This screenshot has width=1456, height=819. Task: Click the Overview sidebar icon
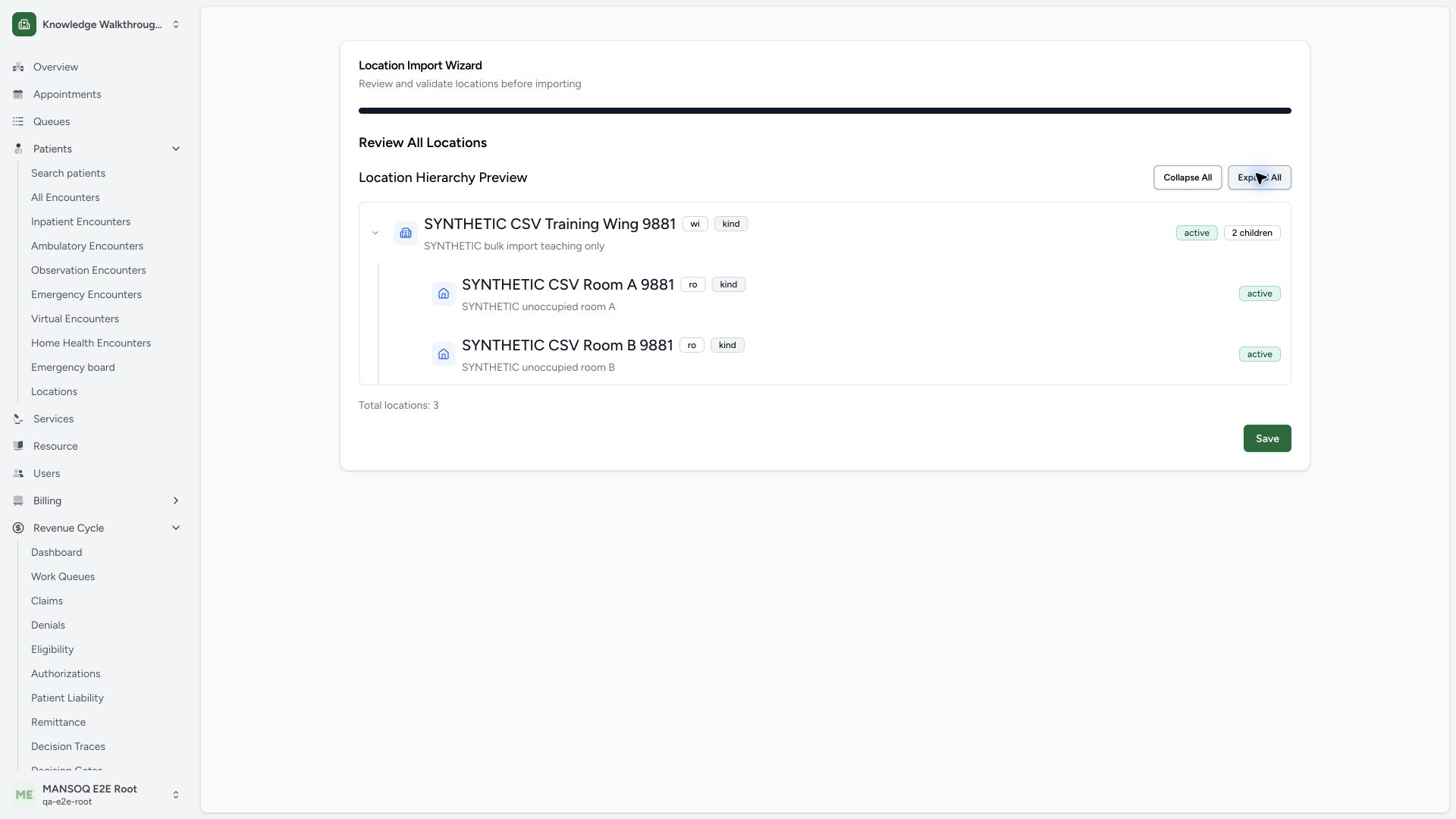click(x=18, y=67)
